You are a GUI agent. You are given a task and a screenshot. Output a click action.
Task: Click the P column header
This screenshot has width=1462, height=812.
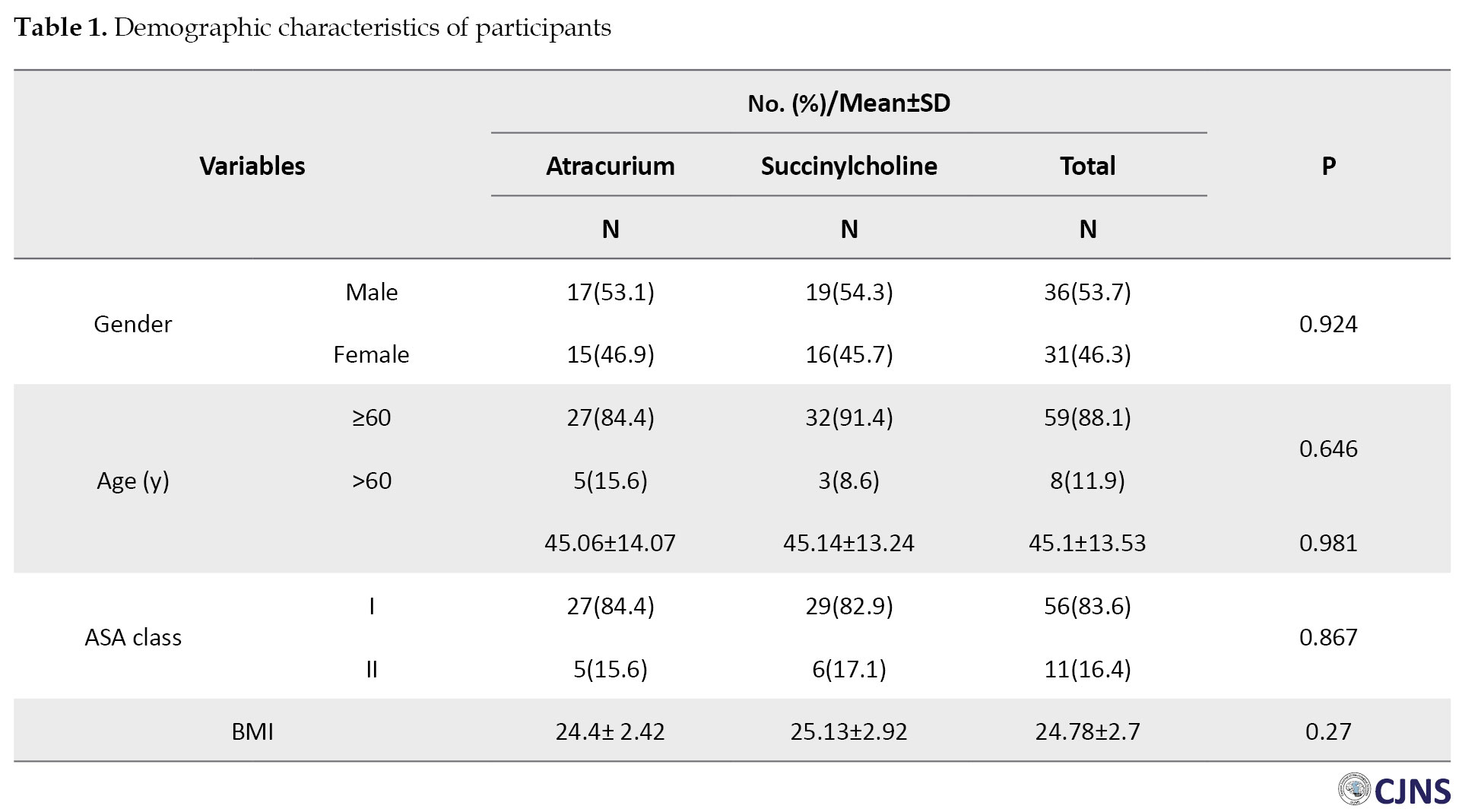(1328, 166)
